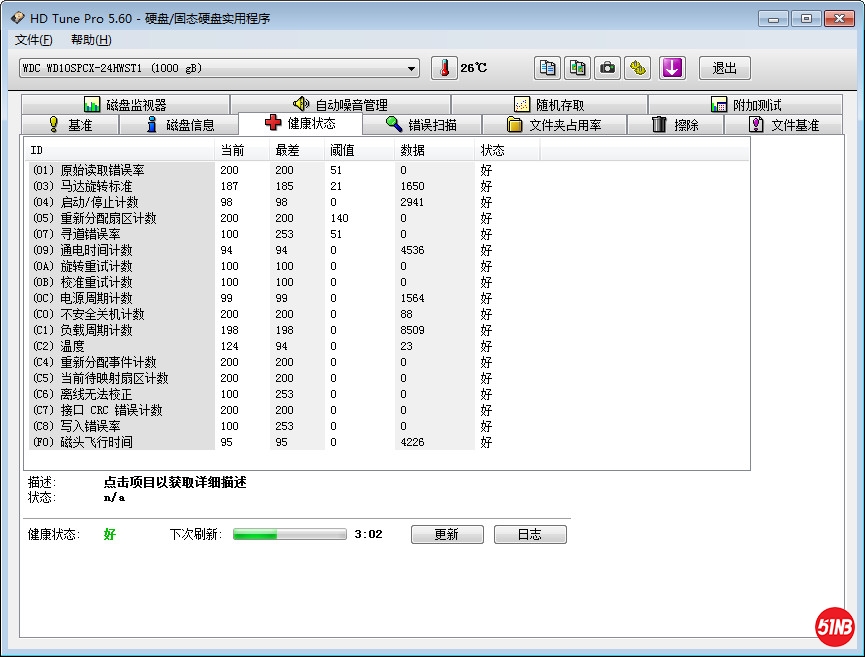The width and height of the screenshot is (865, 657).
Task: Click the purple down-arrow icon
Action: coord(672,68)
